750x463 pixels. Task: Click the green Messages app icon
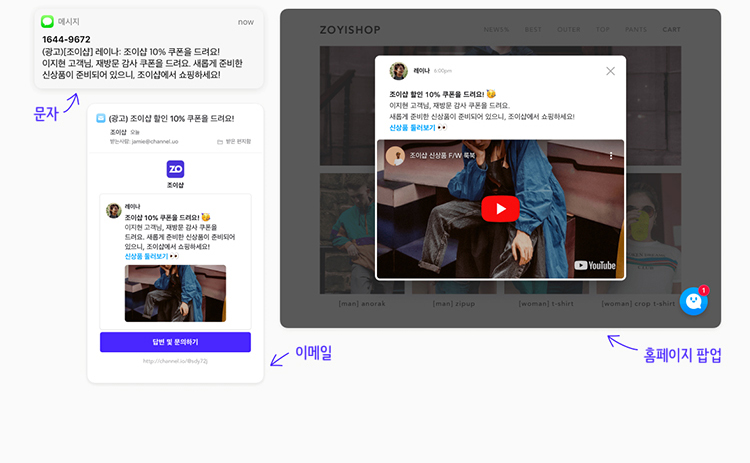click(x=47, y=22)
